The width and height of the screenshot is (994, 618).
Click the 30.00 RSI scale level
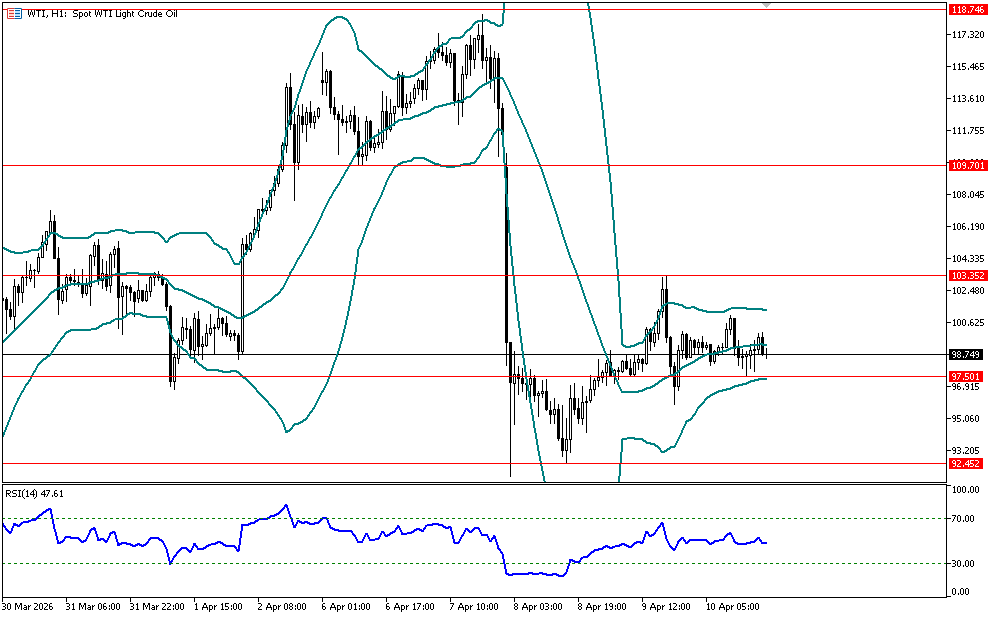pyautogui.click(x=962, y=564)
